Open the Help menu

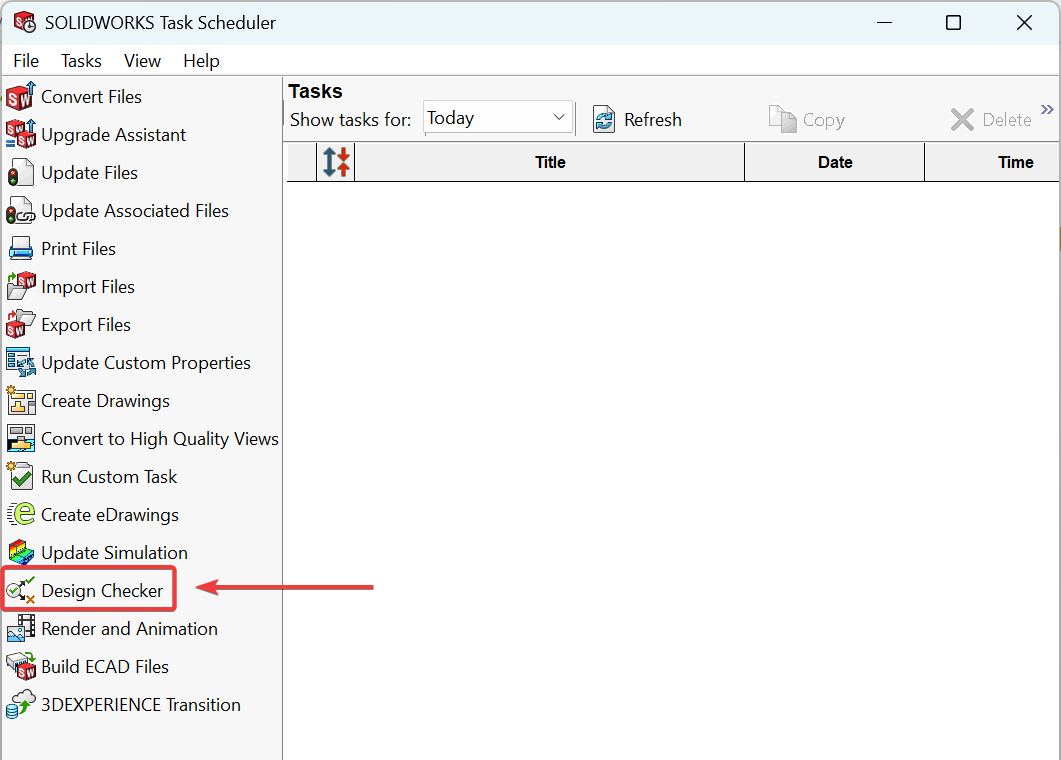click(201, 61)
